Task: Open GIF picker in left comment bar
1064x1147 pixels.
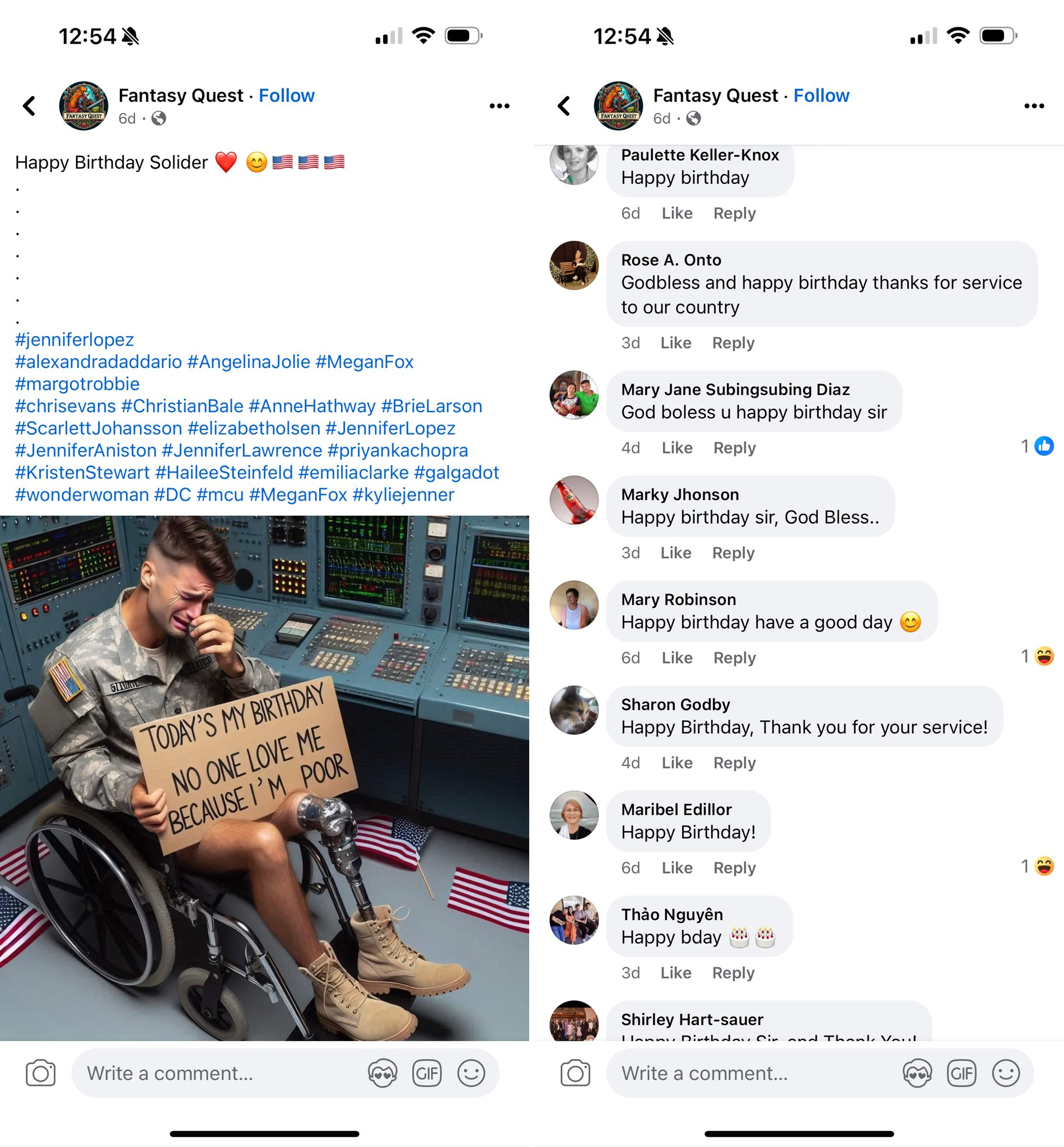Action: (x=427, y=1073)
